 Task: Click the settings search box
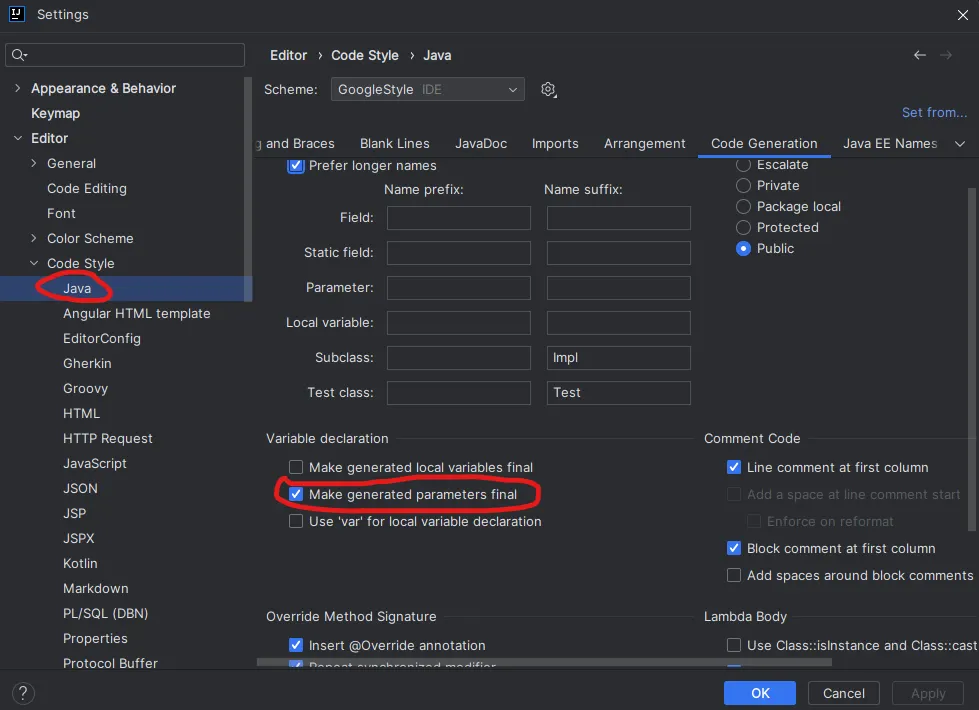pos(125,55)
